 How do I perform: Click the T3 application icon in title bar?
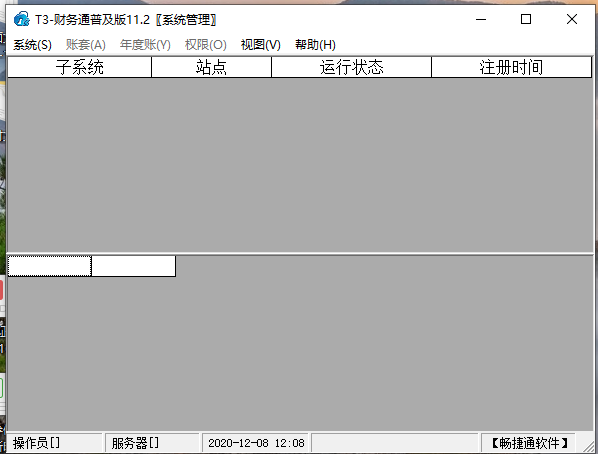[21, 19]
